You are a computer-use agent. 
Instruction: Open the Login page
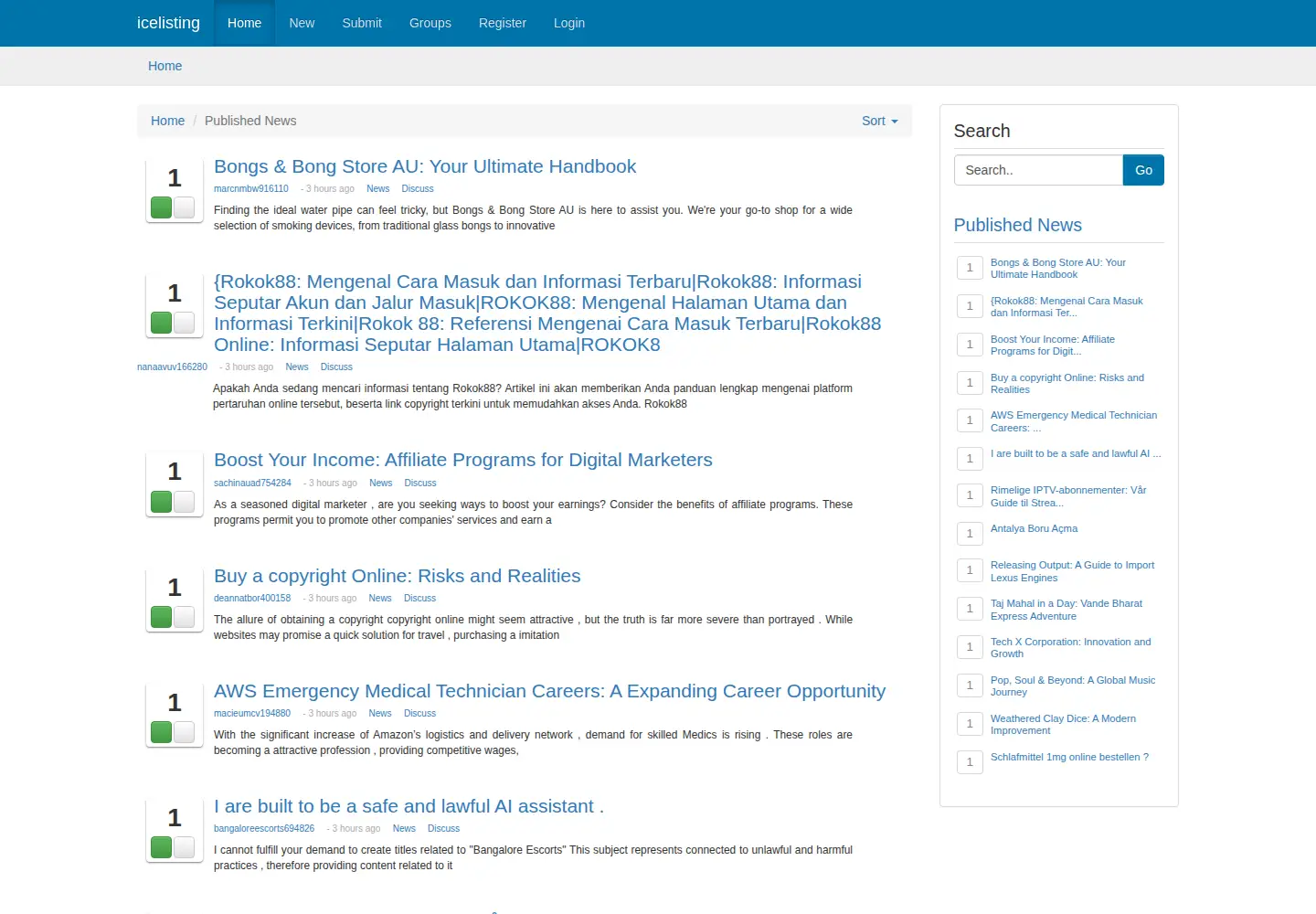click(569, 23)
